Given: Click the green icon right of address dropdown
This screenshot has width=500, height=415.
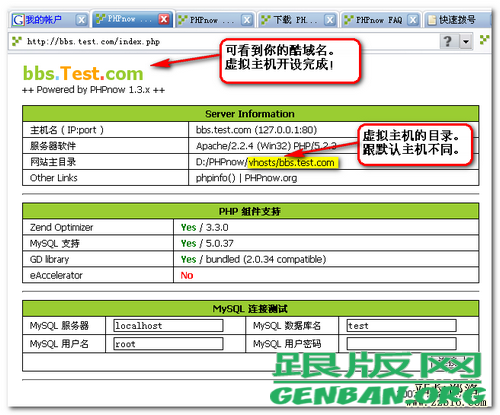Looking at the screenshot, I should tap(484, 40).
